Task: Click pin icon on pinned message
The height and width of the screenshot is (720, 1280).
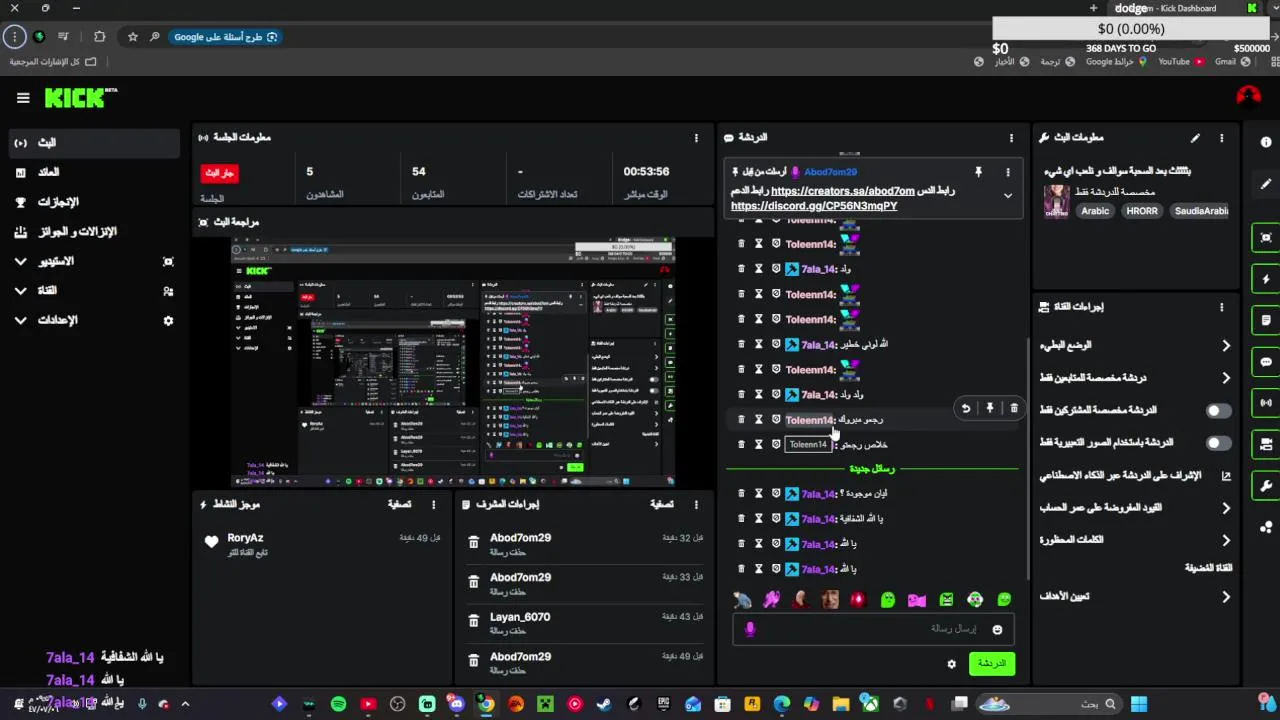Action: click(x=978, y=172)
